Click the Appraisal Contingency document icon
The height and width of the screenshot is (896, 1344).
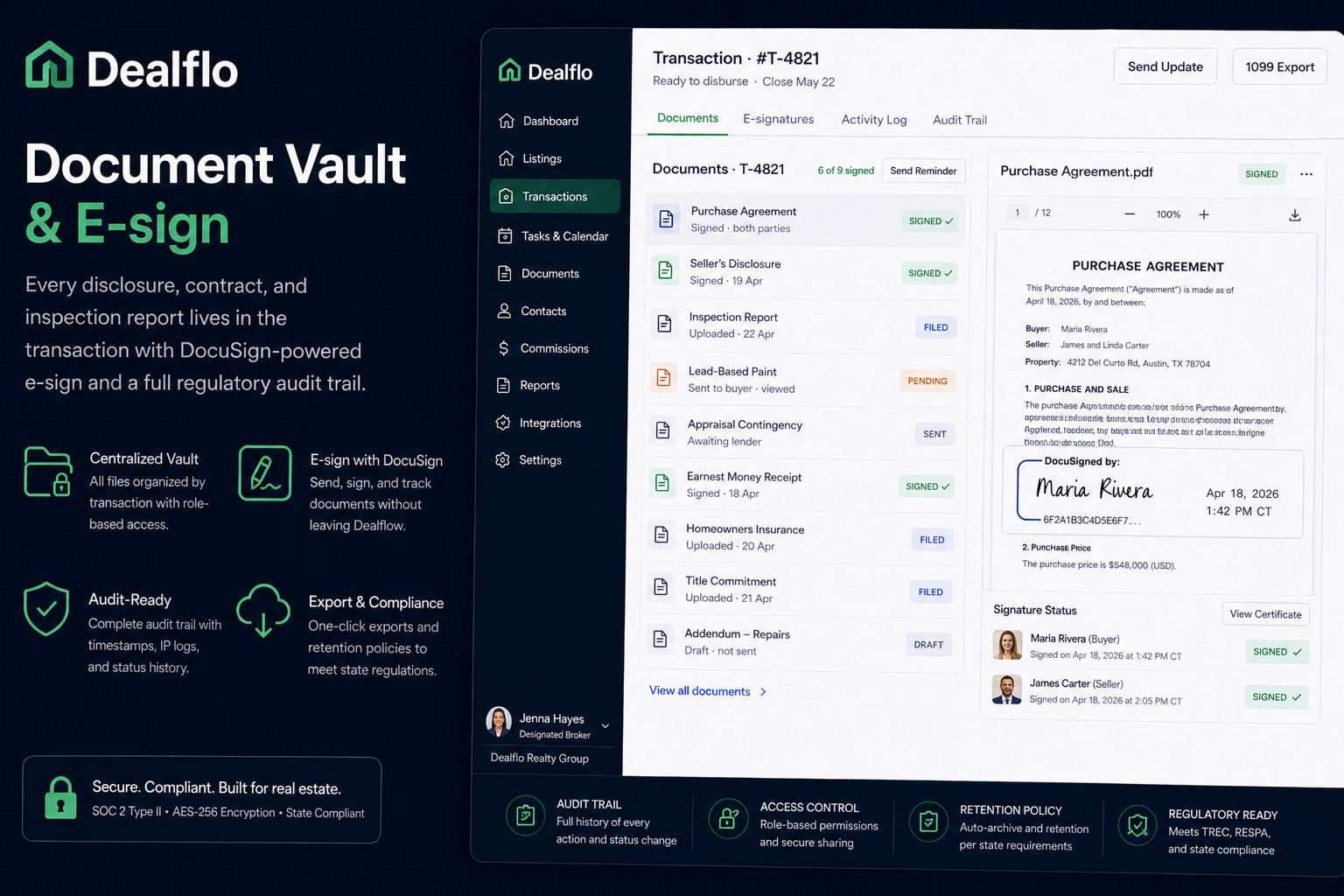662,430
